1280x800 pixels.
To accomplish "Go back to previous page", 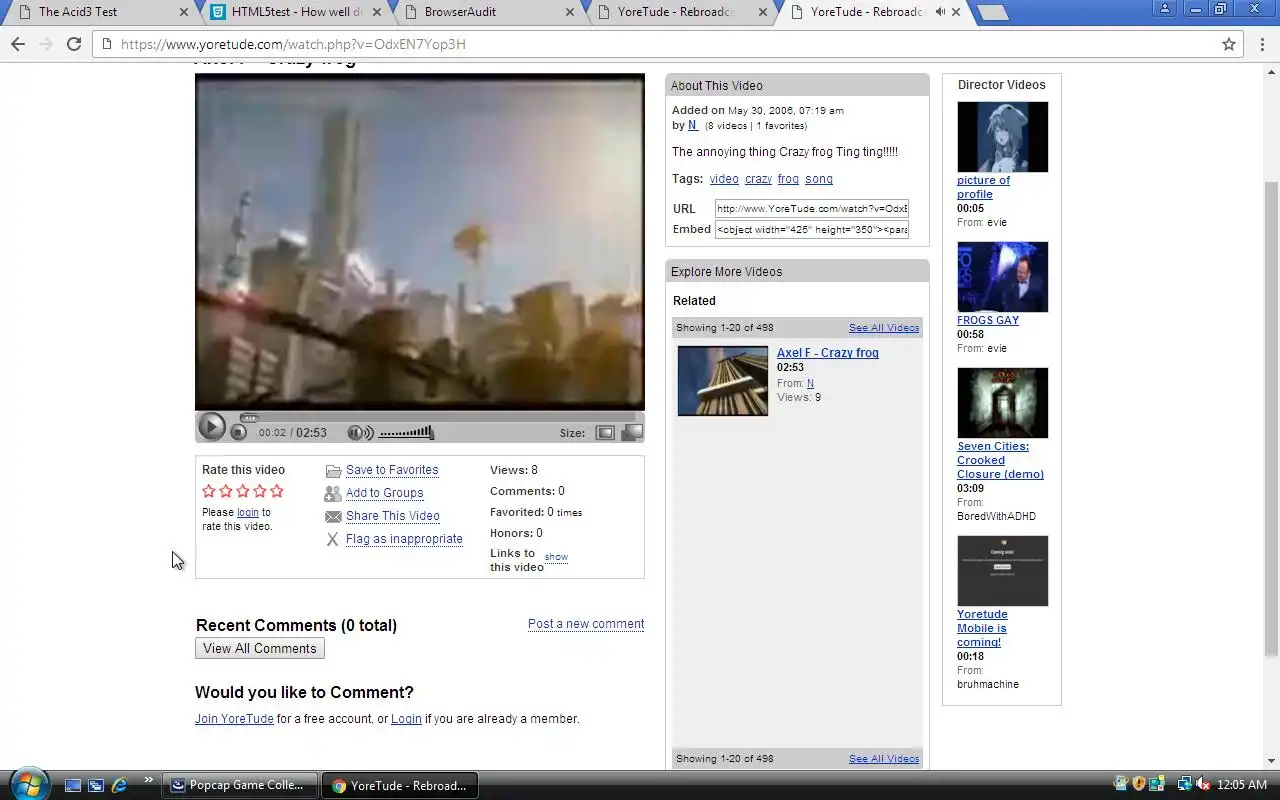I will pos(17,44).
